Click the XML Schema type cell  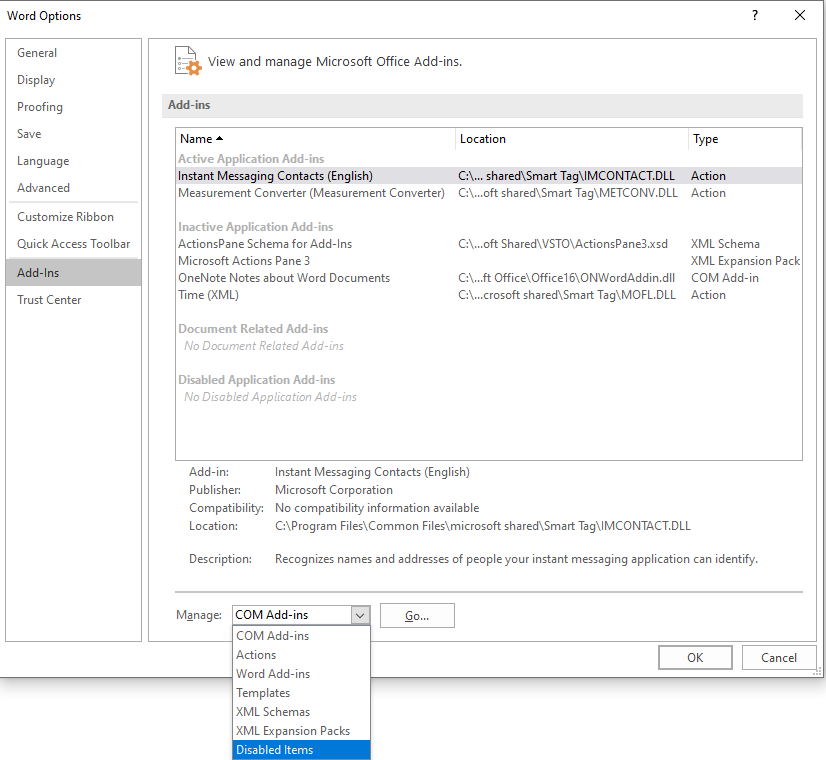[x=725, y=244]
